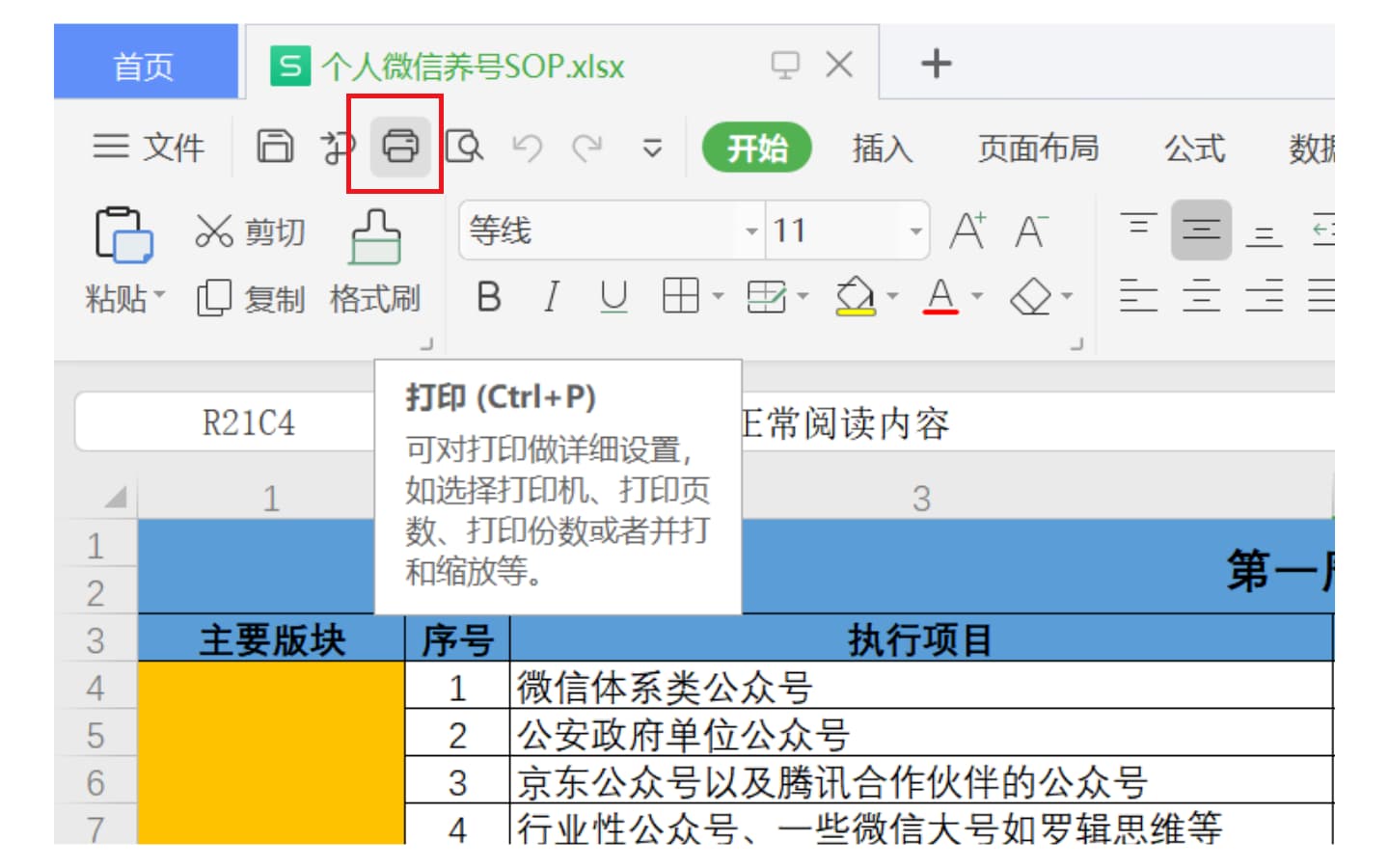Toggle Bold formatting
The height and width of the screenshot is (868, 1389).
pyautogui.click(x=489, y=297)
